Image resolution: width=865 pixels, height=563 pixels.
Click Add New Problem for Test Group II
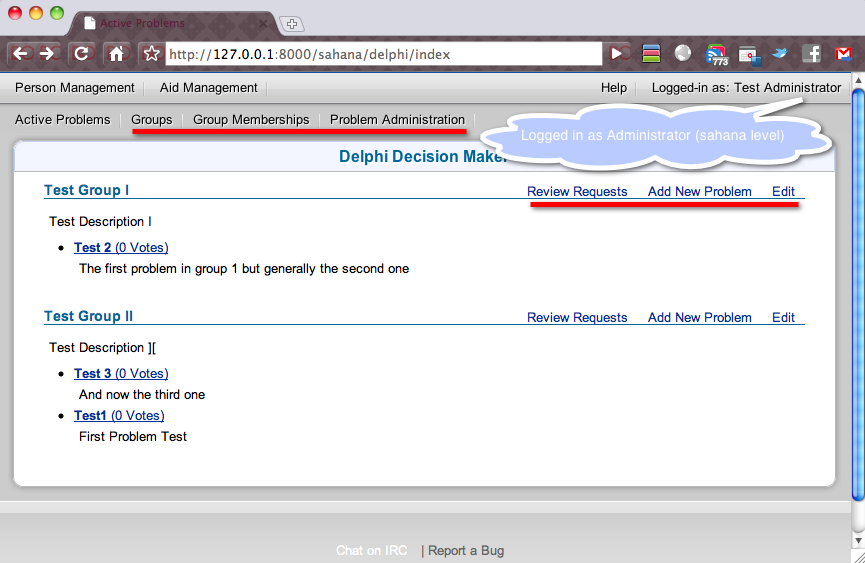tap(699, 318)
